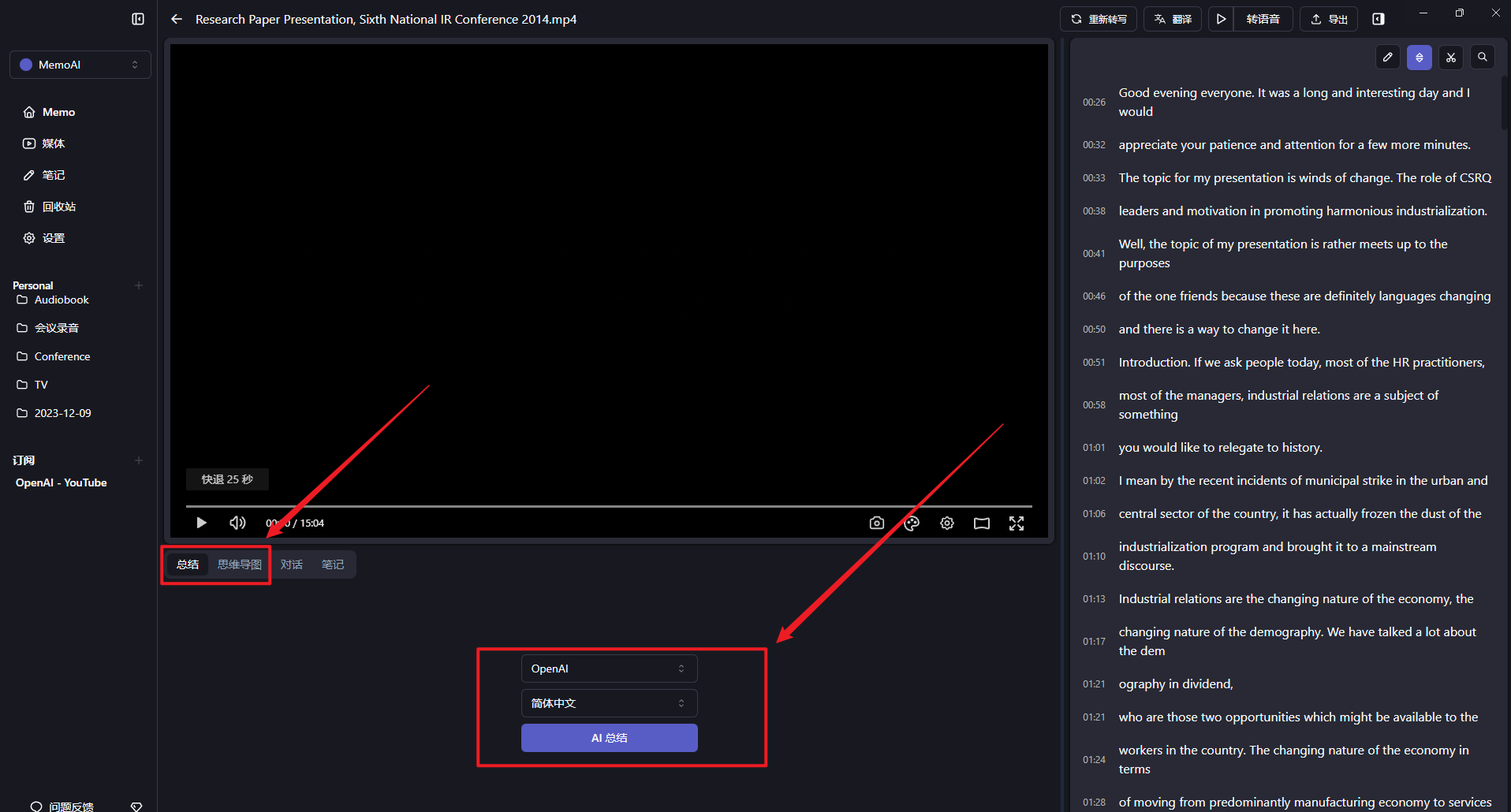
Task: Click the edit pencil icon above transcript
Action: (1388, 58)
